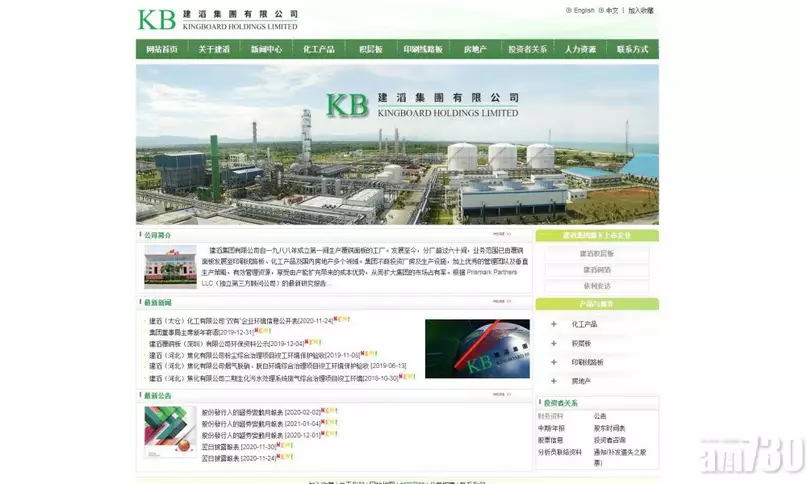Click the more link in 最新公告 section

pos(502,394)
